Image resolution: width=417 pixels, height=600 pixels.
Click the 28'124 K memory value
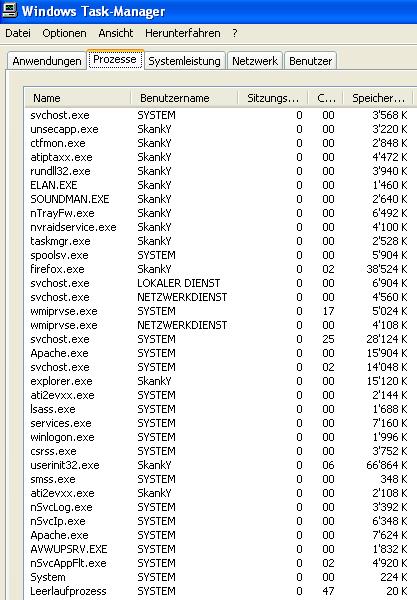[386, 339]
